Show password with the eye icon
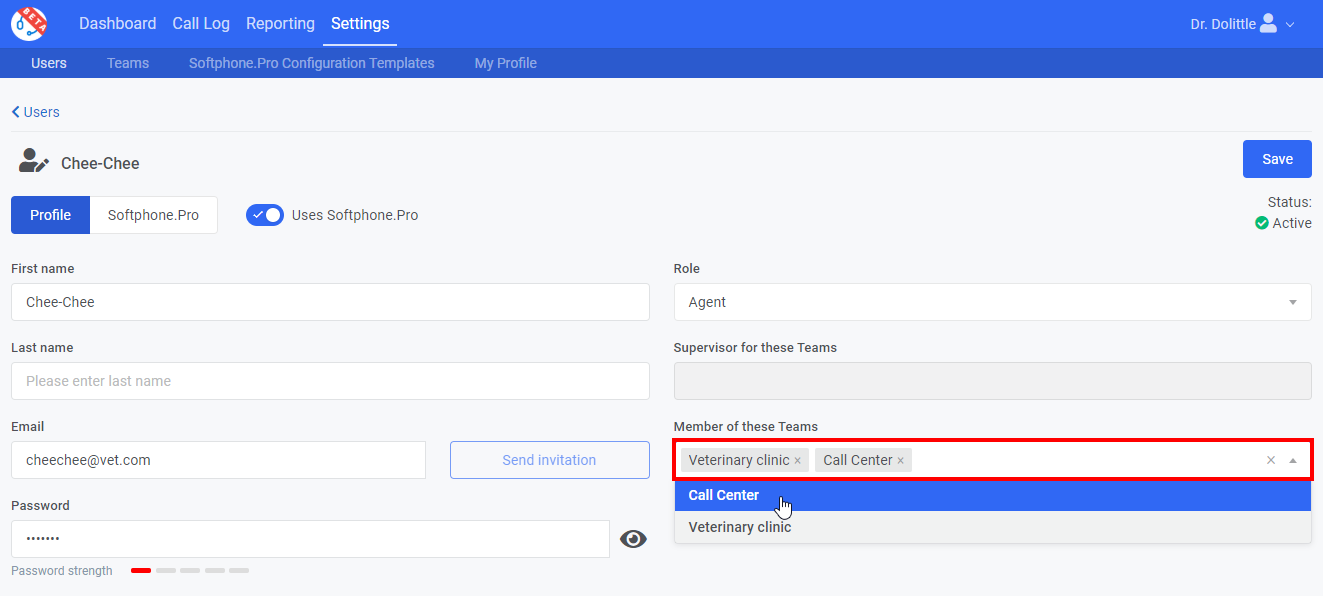Screen dimensions: 1323x596 (633, 539)
